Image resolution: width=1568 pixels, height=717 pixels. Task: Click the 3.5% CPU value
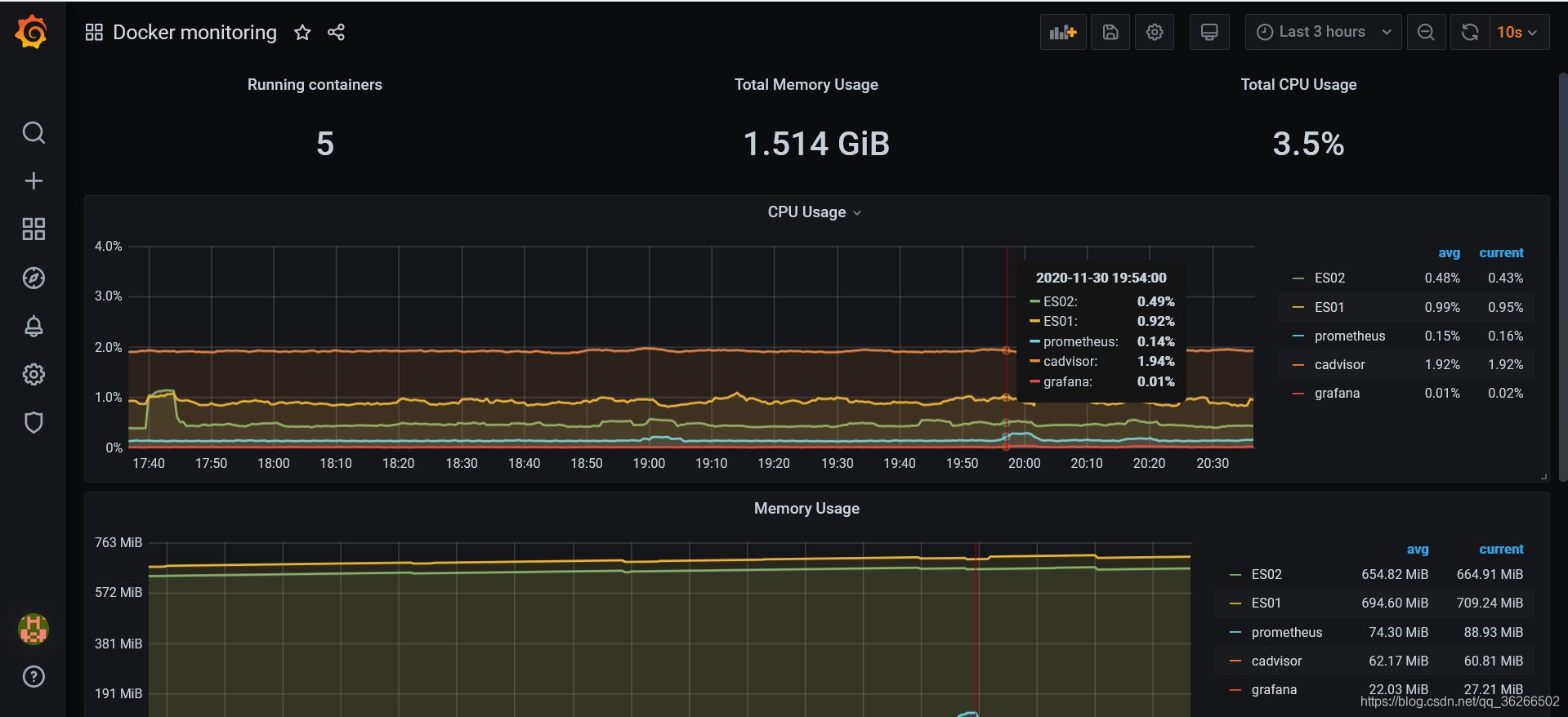[x=1308, y=144]
